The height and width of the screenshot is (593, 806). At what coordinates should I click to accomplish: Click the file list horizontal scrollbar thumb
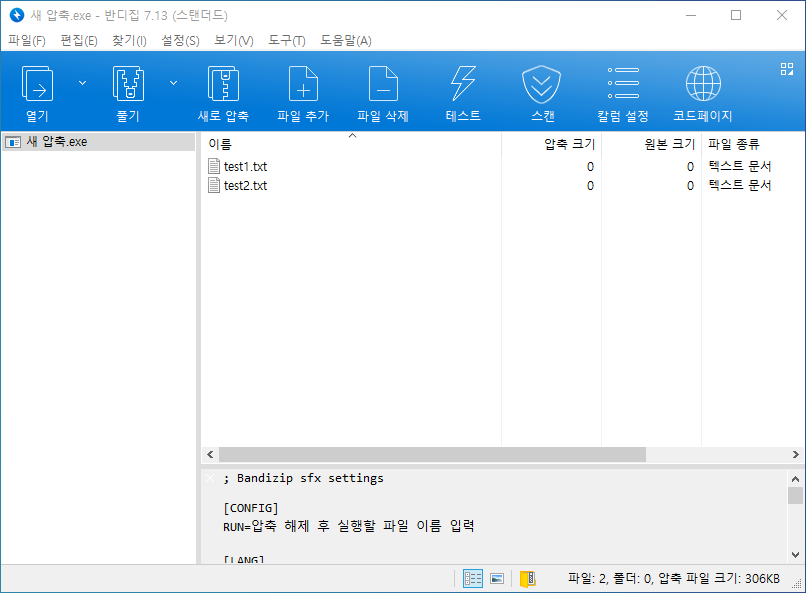click(432, 454)
